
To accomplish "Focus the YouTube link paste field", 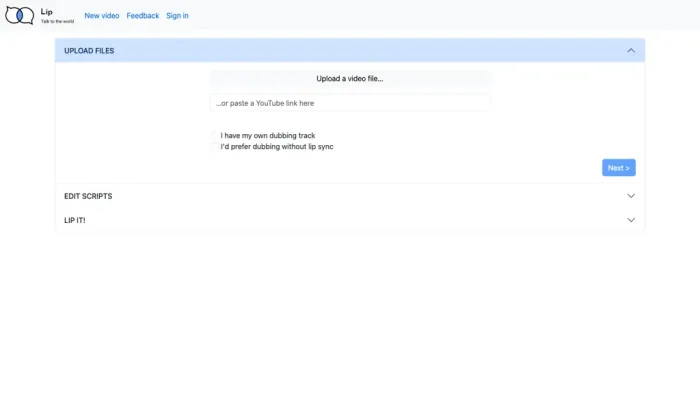I will pos(350,103).
